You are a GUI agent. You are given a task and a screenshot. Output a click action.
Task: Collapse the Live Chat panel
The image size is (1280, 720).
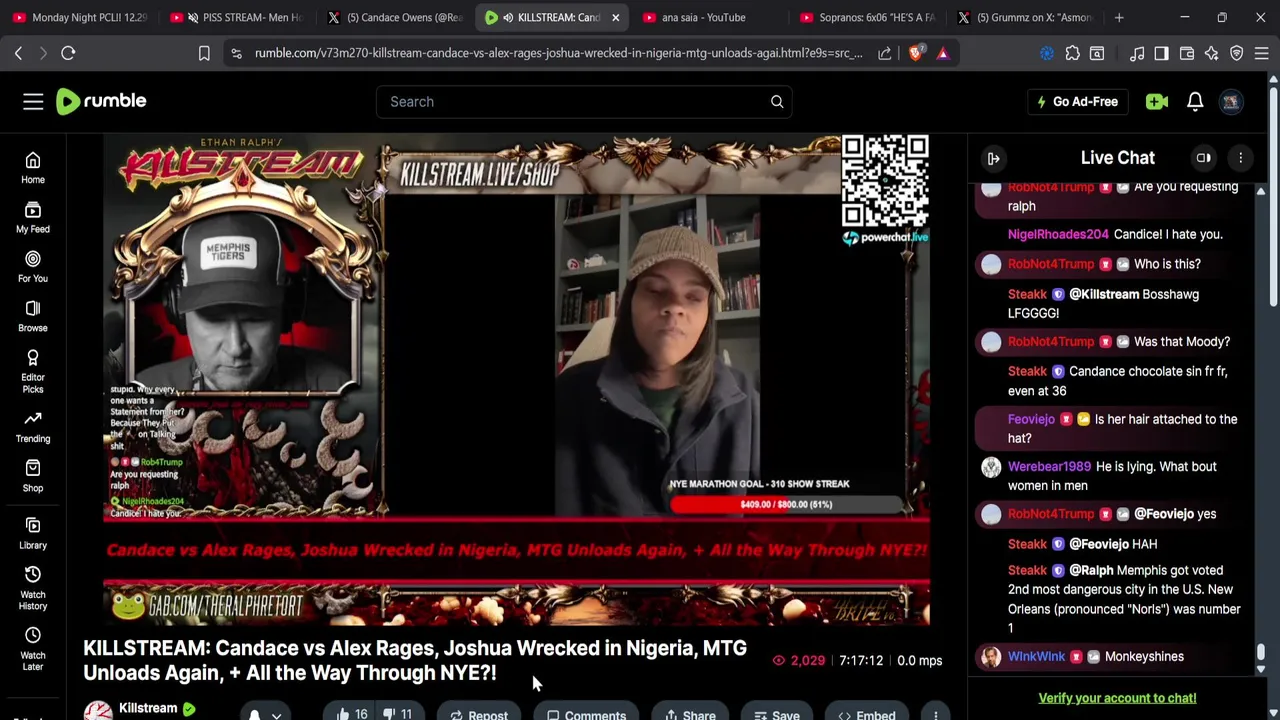tap(994, 158)
